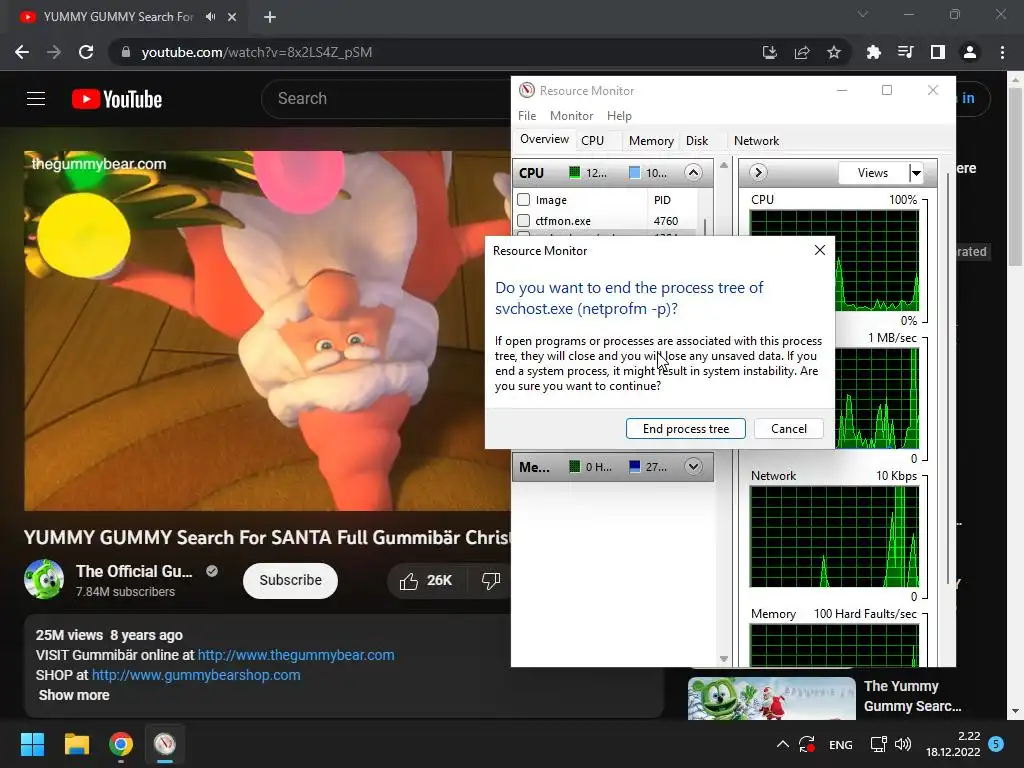Open Chrome extensions puzzle icon

click(x=874, y=52)
